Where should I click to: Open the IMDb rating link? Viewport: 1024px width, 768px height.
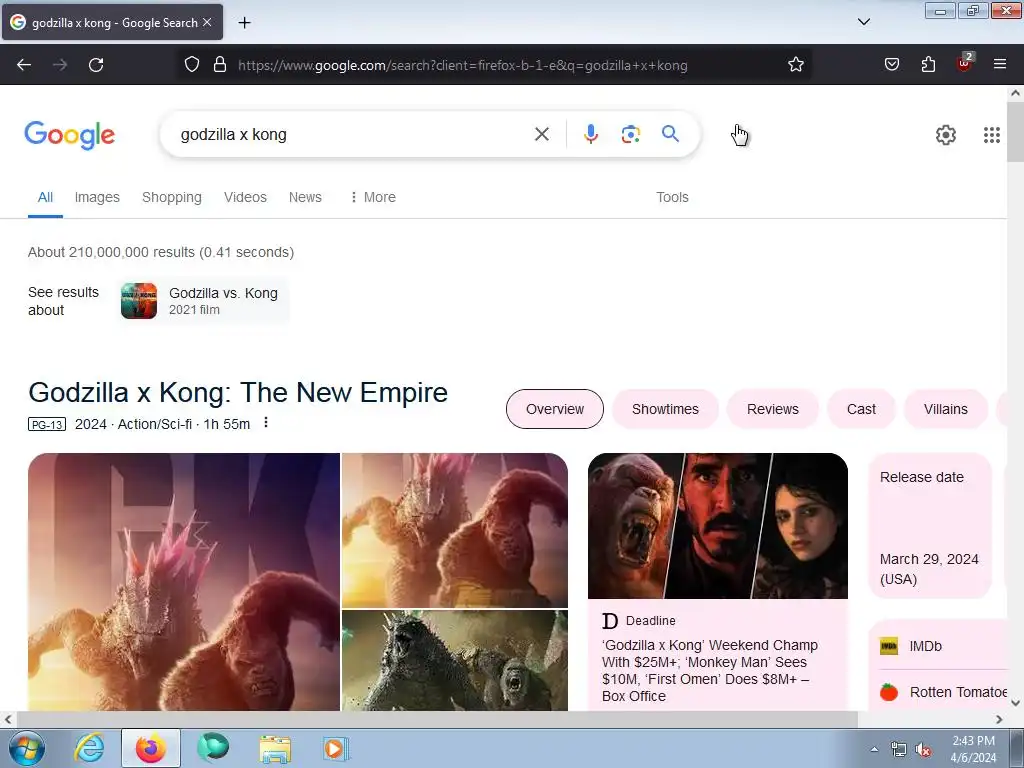point(925,646)
